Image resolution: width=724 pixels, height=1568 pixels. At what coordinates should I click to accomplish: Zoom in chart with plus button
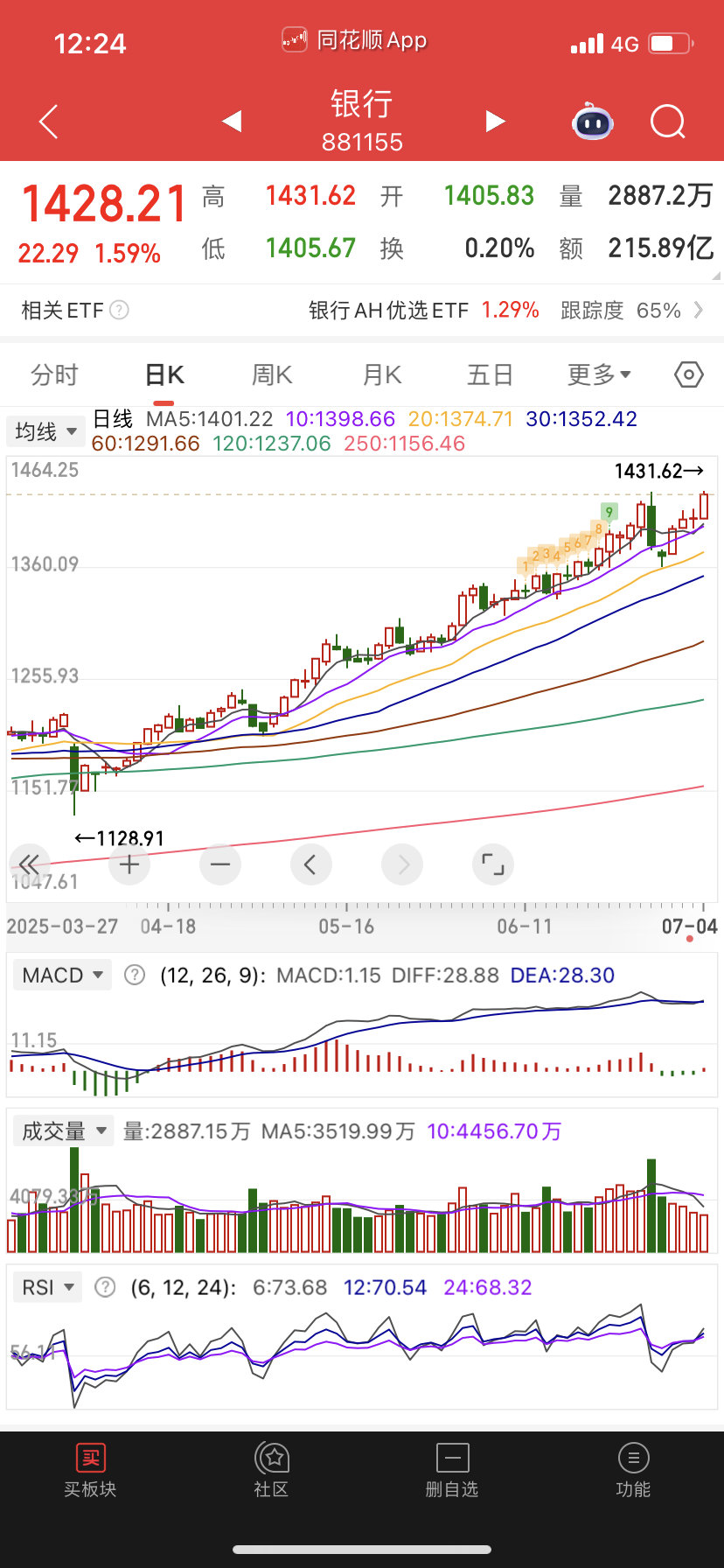pyautogui.click(x=129, y=864)
